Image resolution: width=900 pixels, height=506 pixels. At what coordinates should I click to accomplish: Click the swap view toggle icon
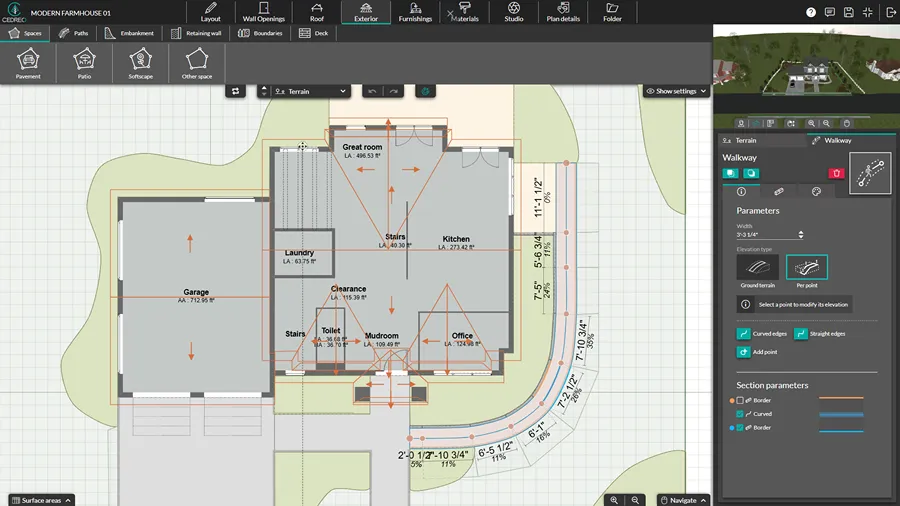235,91
